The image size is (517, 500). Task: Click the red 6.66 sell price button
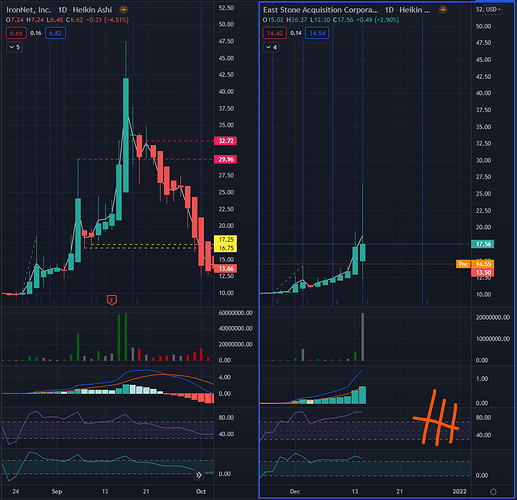tap(16, 33)
